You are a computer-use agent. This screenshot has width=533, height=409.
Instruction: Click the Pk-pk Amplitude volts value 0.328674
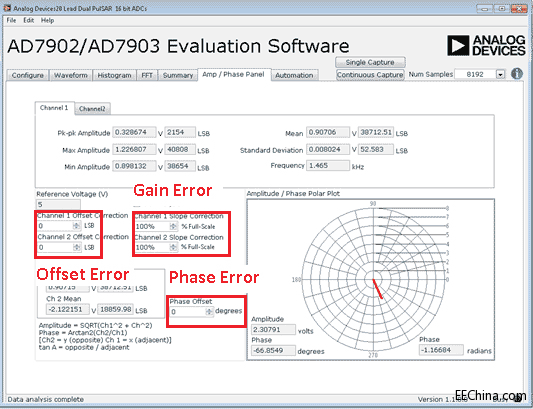[x=135, y=132]
